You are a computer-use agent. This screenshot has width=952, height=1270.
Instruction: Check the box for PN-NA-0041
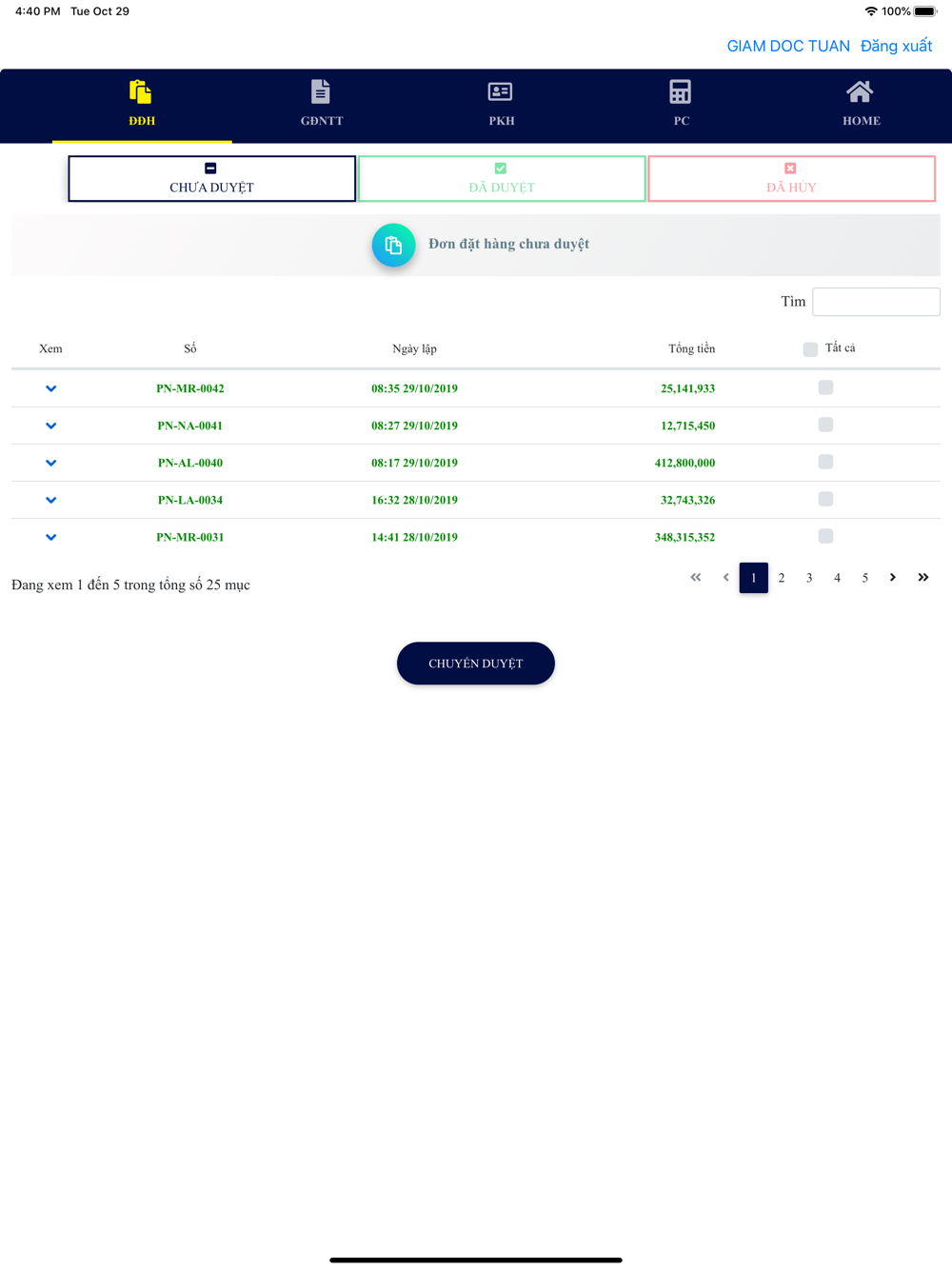tap(825, 425)
